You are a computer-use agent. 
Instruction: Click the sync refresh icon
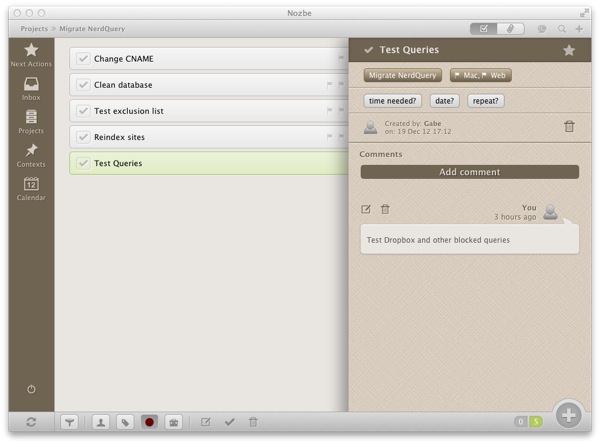(x=31, y=422)
